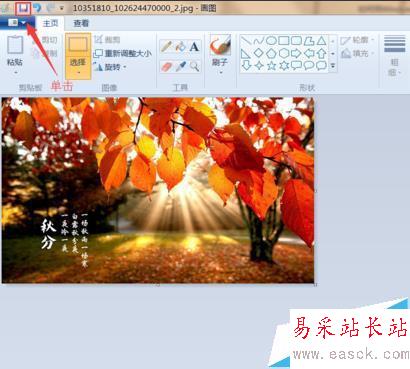Screen dimensions: 410x369
Task: Select the four-point star shape
Action: pyautogui.click(x=259, y=65)
